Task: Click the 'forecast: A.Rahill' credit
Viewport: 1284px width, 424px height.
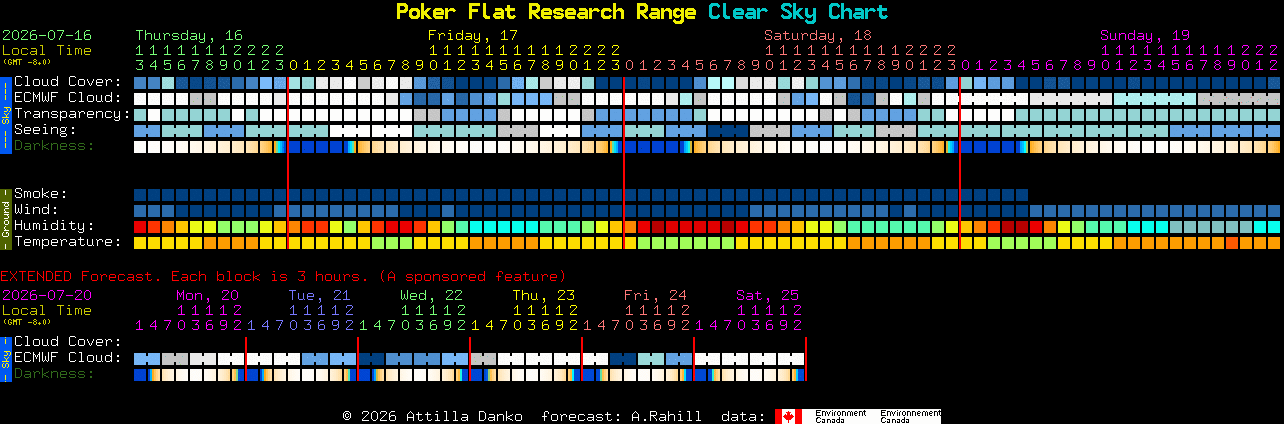Action: (621, 416)
